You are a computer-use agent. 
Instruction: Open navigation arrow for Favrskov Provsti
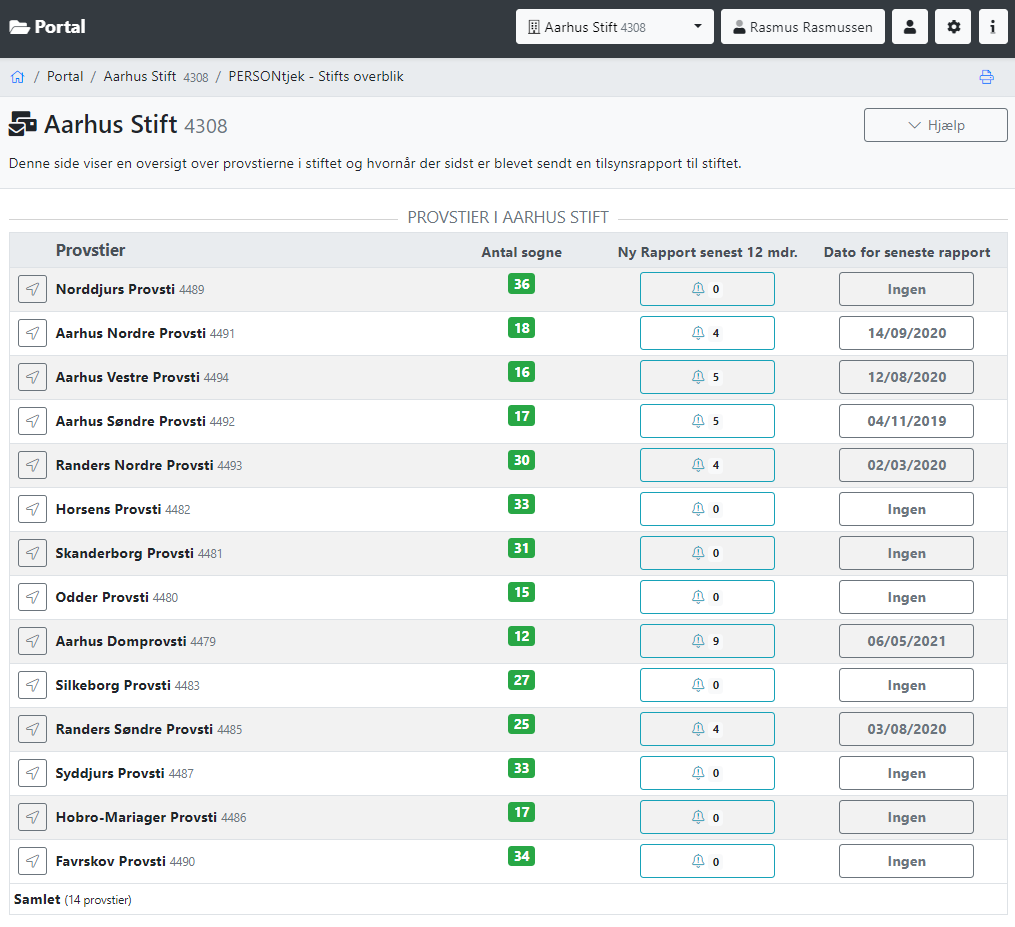click(x=32, y=861)
